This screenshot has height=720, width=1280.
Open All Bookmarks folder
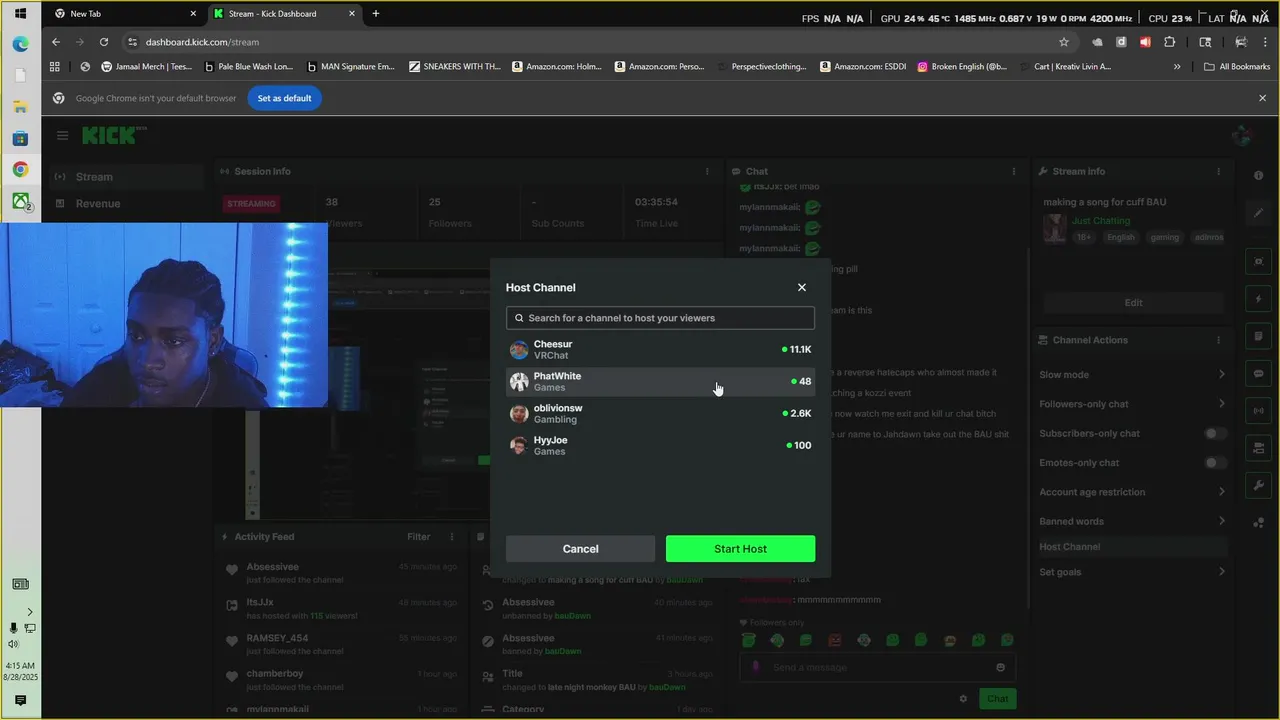tap(1237, 67)
